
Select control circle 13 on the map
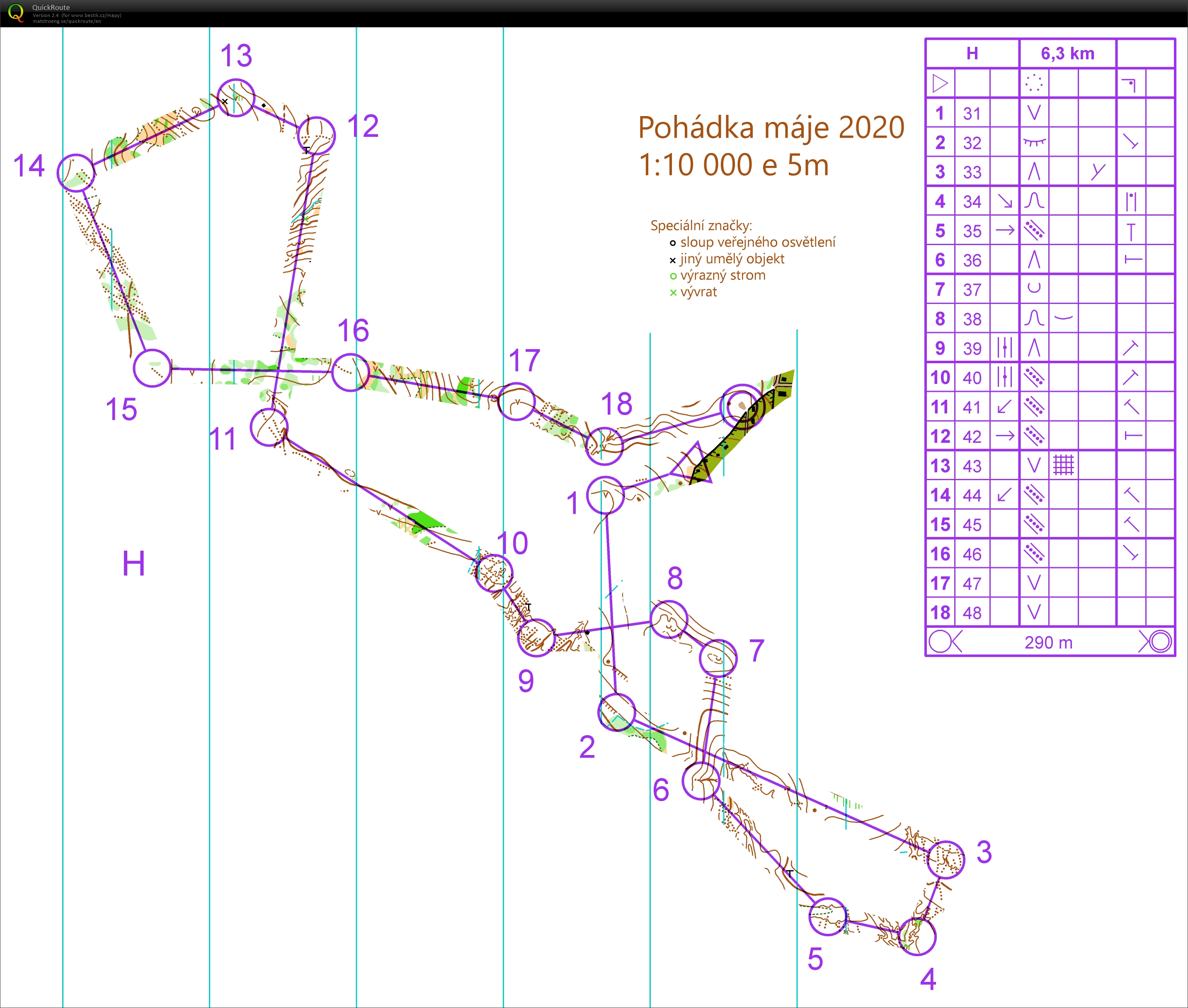coord(236,98)
